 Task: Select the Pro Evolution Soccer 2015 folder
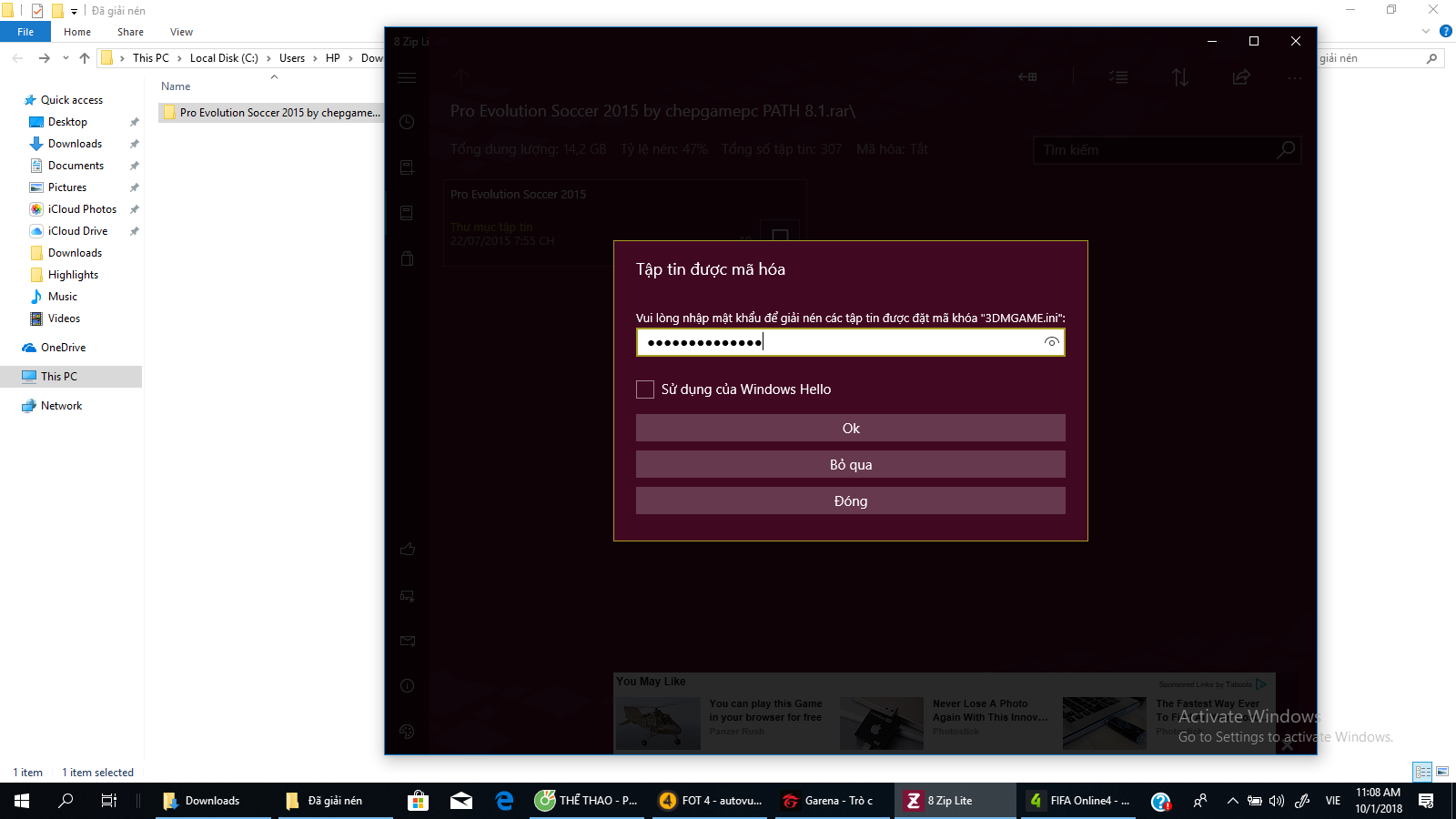[x=271, y=113]
